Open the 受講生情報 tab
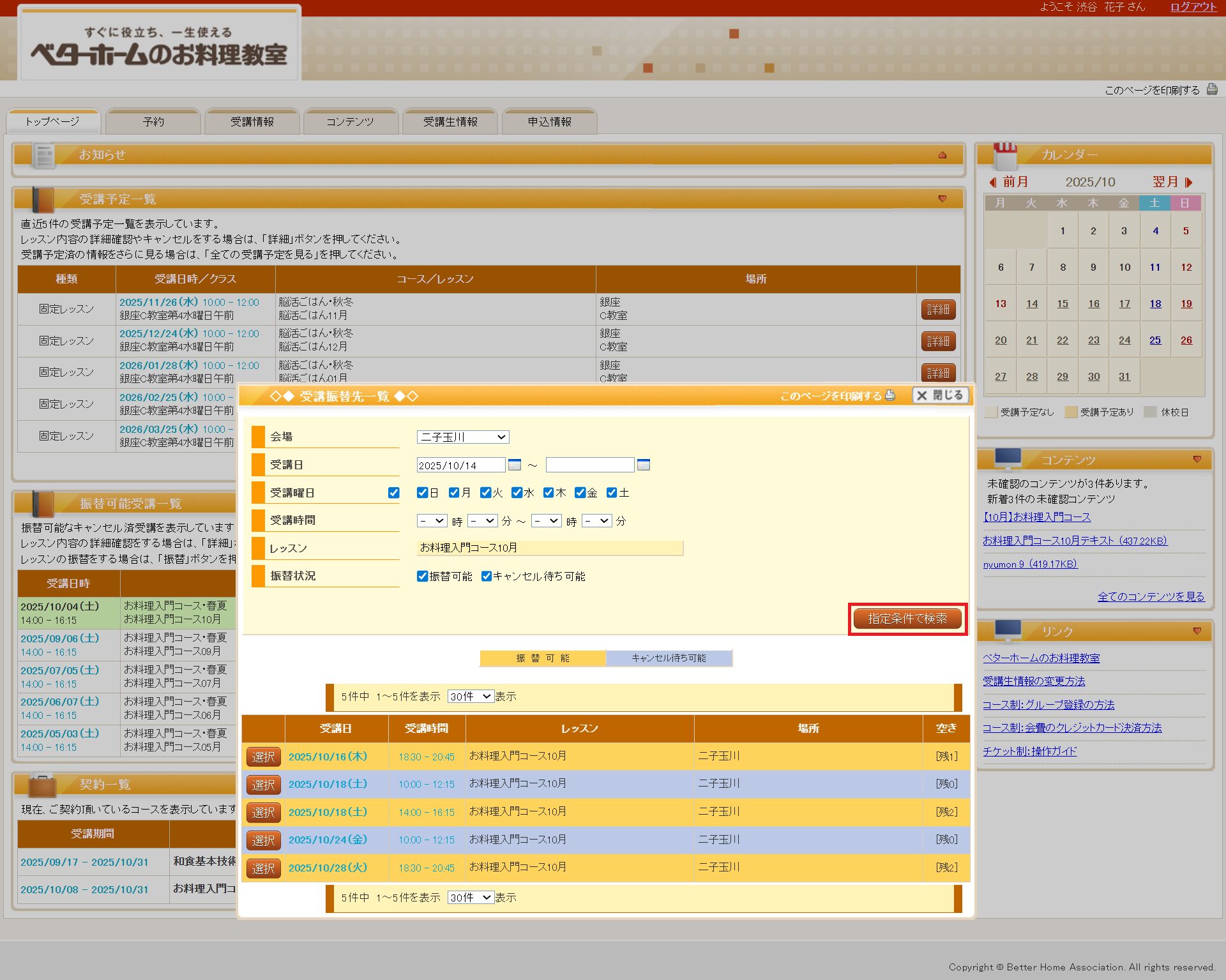 [x=450, y=121]
